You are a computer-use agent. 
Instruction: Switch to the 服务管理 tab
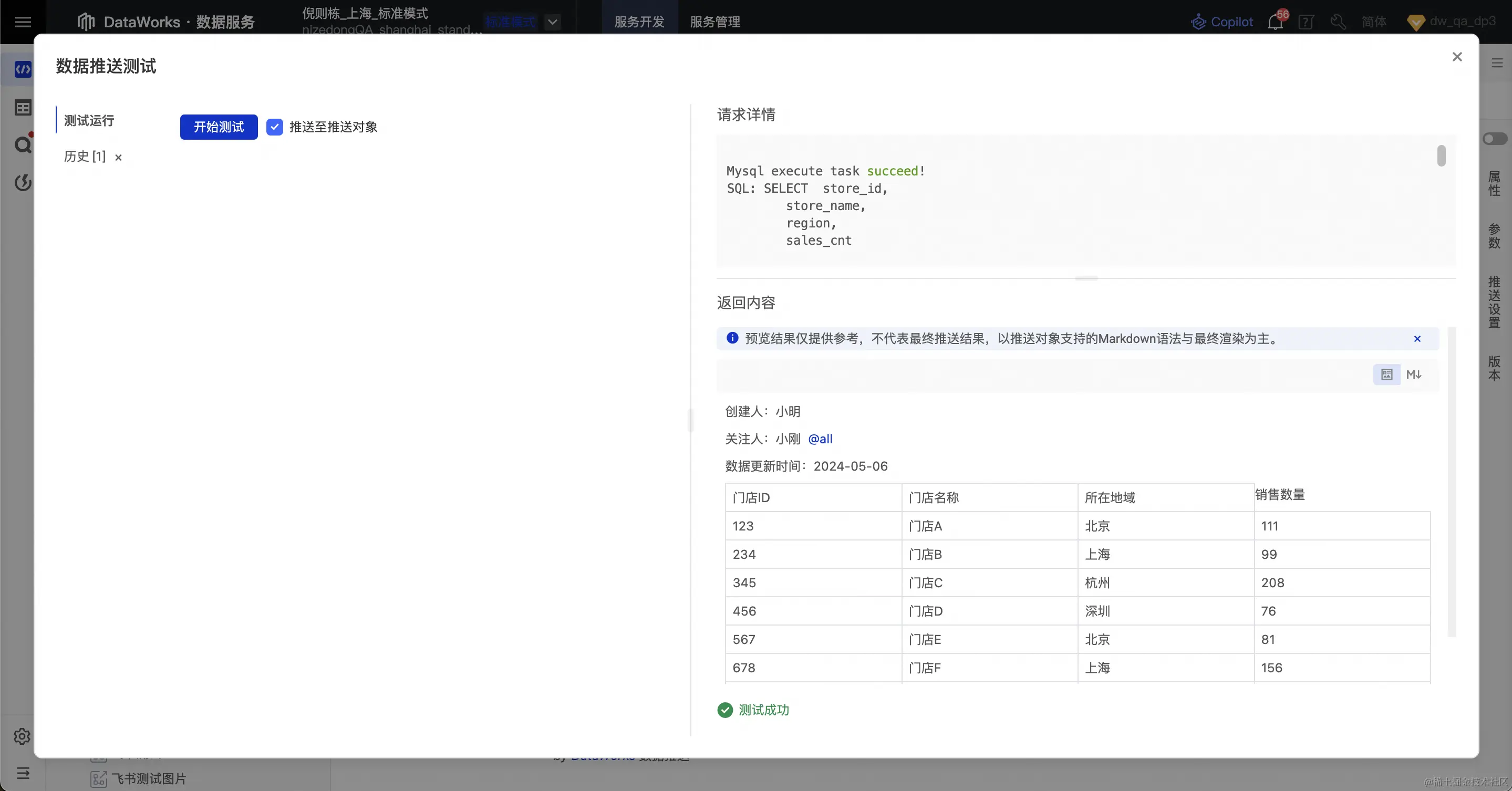(x=714, y=22)
